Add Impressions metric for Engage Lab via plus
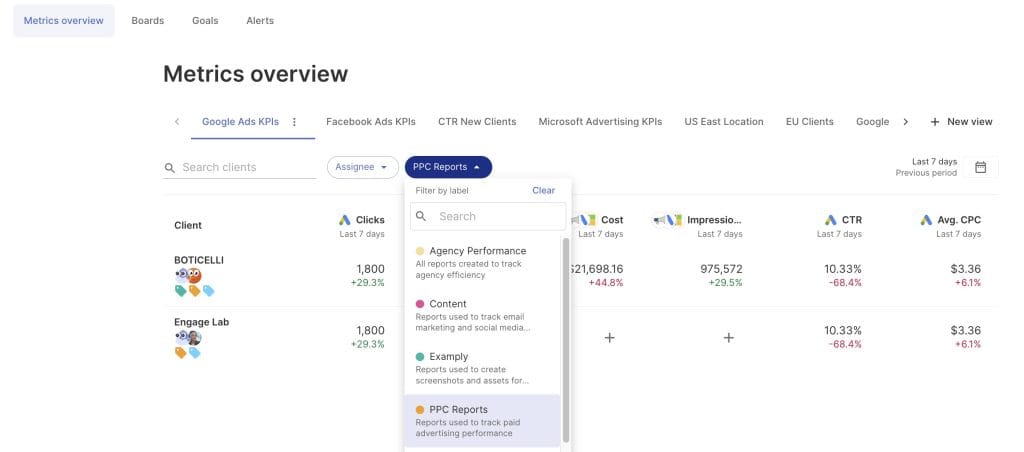This screenshot has height=452, width=1024. tap(729, 338)
